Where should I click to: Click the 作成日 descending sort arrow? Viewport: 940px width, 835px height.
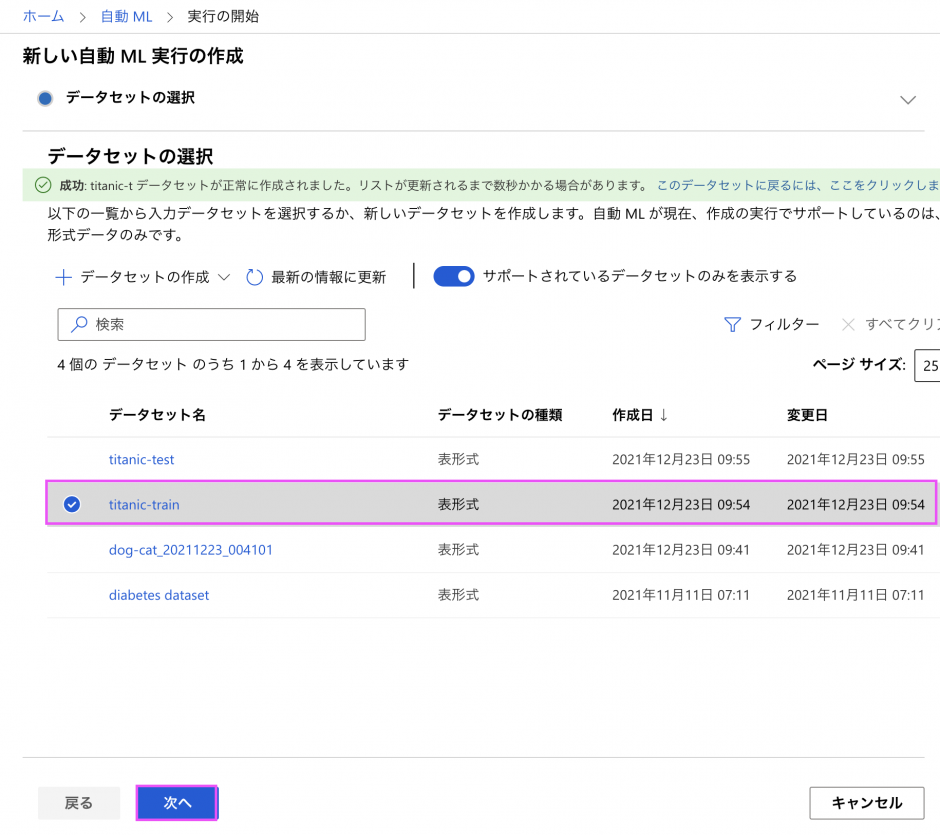click(663, 415)
